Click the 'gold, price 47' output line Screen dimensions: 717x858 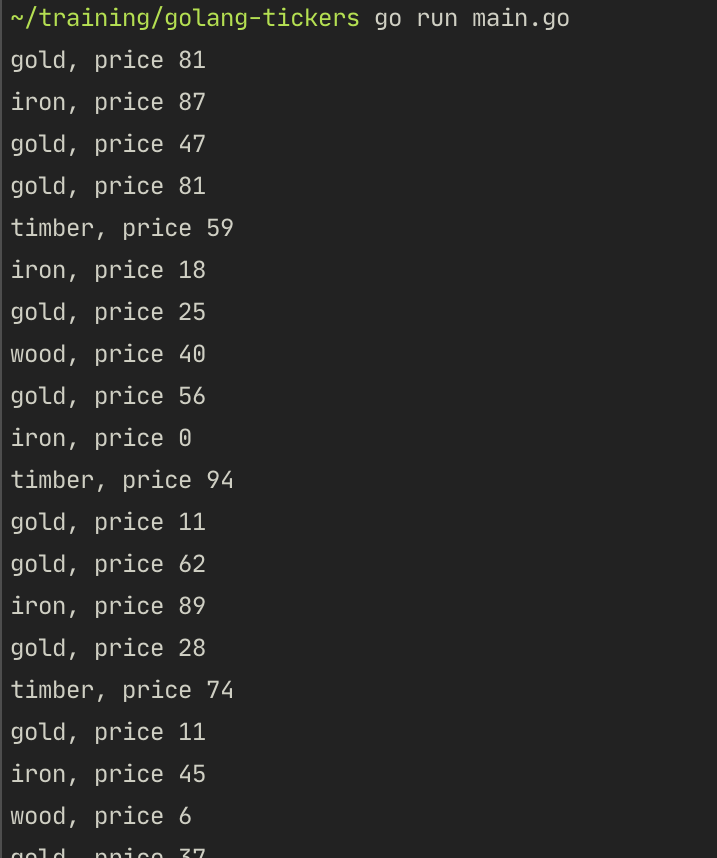click(x=108, y=145)
